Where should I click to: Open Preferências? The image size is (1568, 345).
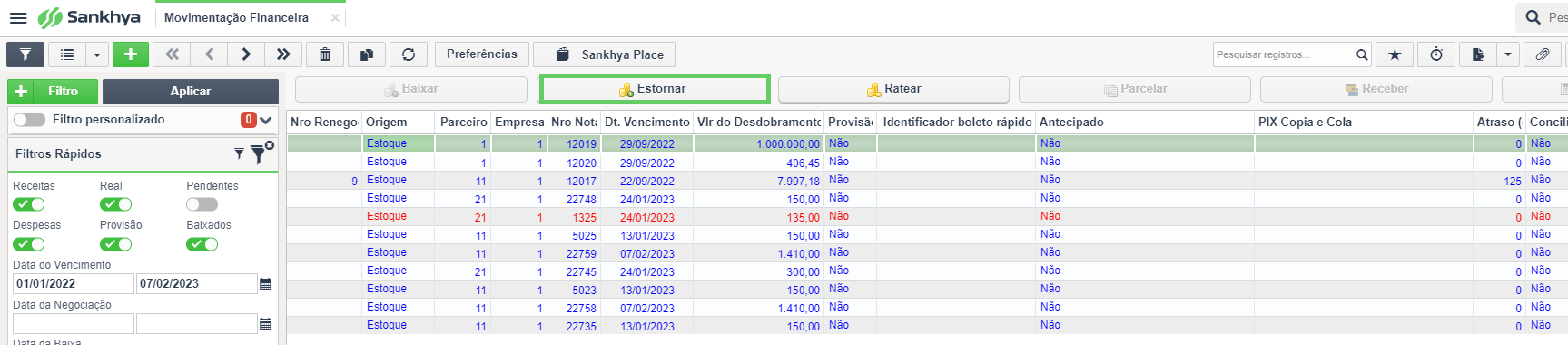coord(482,54)
